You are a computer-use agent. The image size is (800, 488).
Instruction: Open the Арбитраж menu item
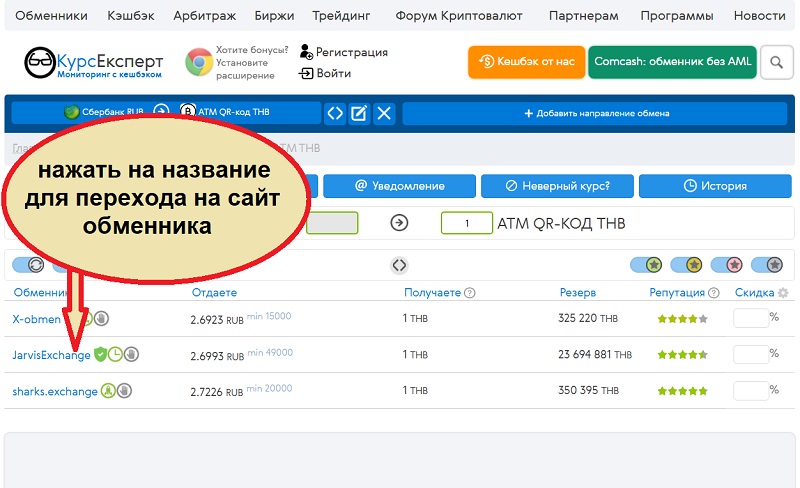(x=205, y=16)
